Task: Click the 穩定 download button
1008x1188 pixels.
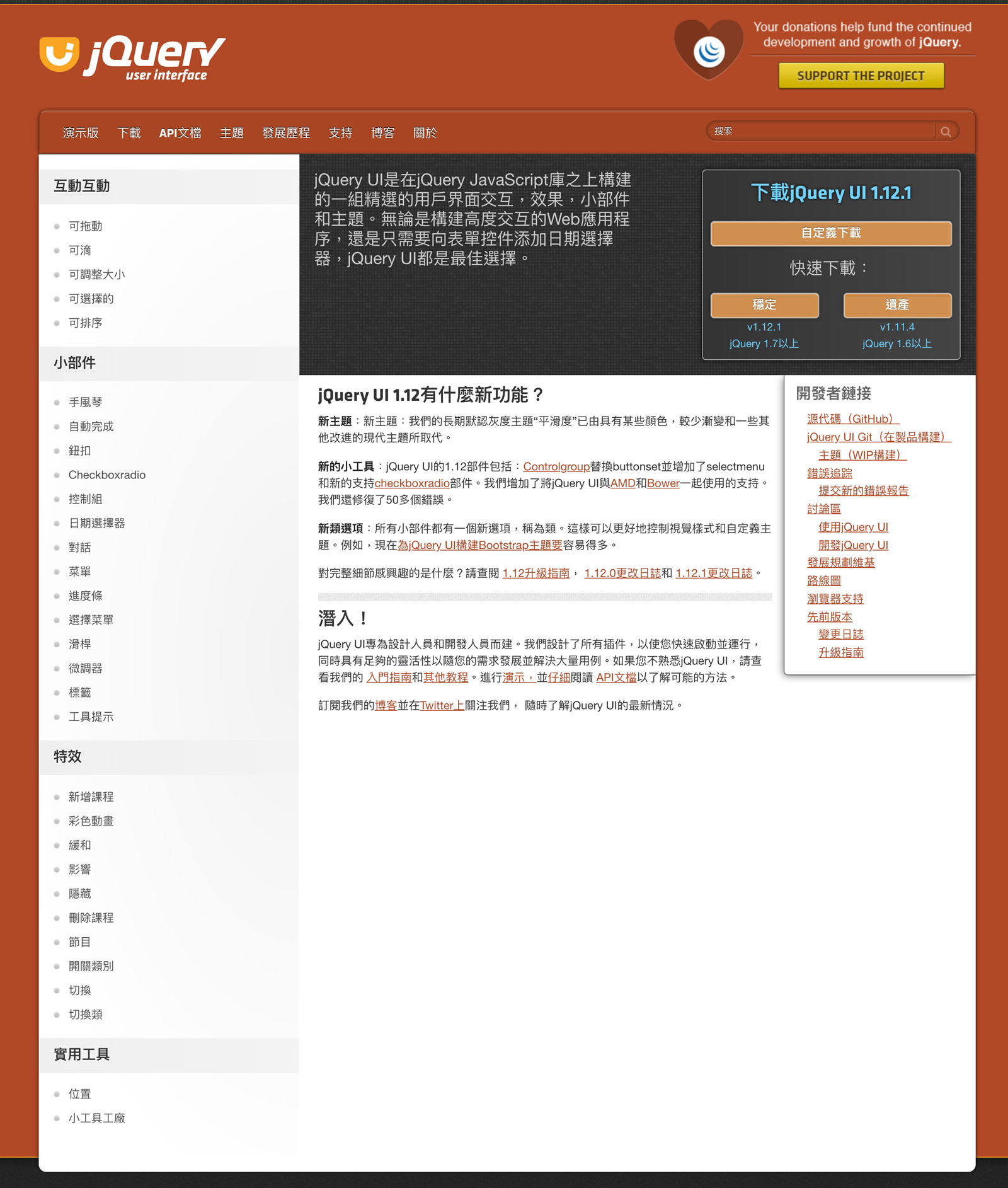Action: [x=765, y=305]
